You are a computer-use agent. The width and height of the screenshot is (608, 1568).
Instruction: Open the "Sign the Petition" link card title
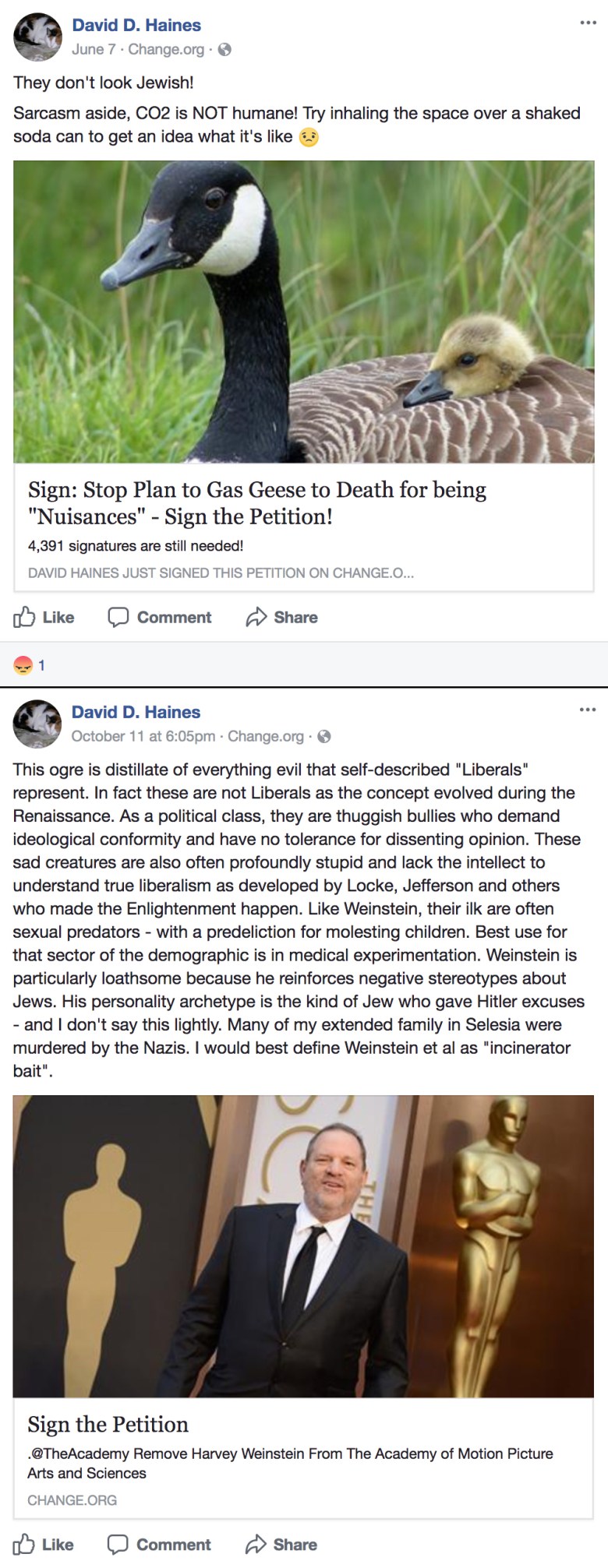coord(108,1425)
